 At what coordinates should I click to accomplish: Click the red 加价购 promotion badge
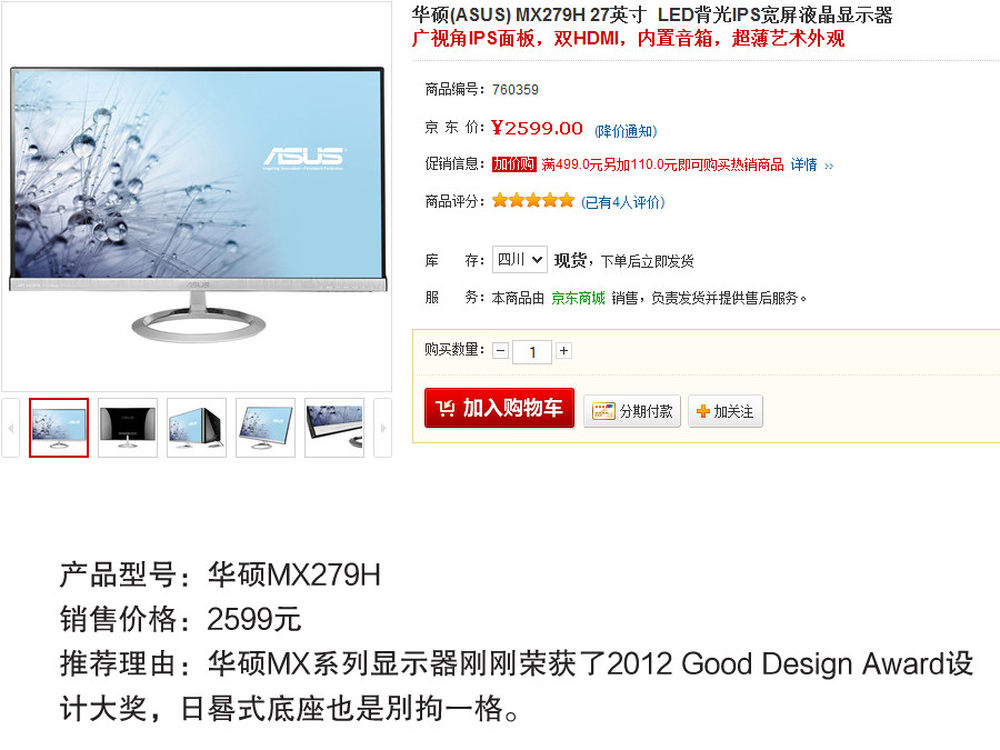coord(514,165)
